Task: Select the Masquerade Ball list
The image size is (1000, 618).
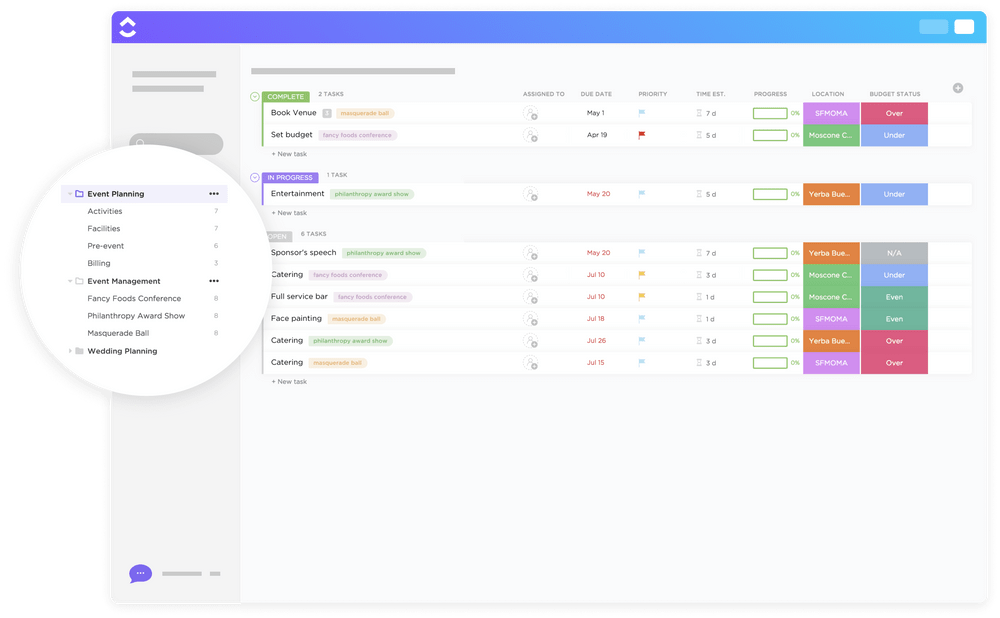Action: point(118,333)
